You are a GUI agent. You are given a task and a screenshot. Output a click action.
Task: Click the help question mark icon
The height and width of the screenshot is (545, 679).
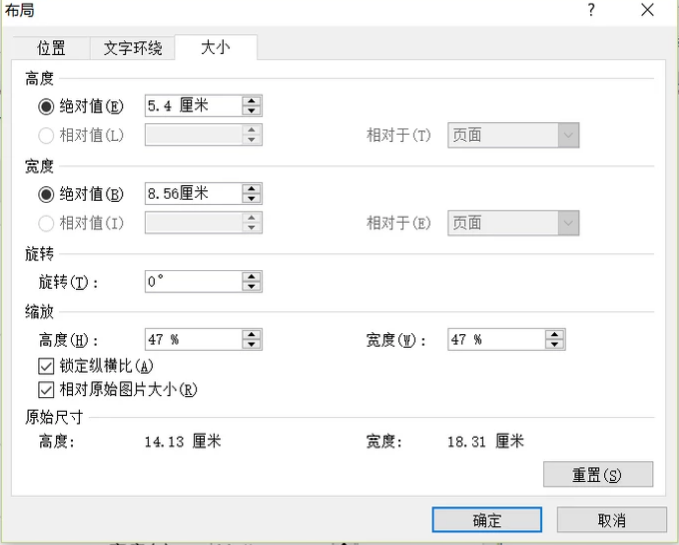(592, 10)
